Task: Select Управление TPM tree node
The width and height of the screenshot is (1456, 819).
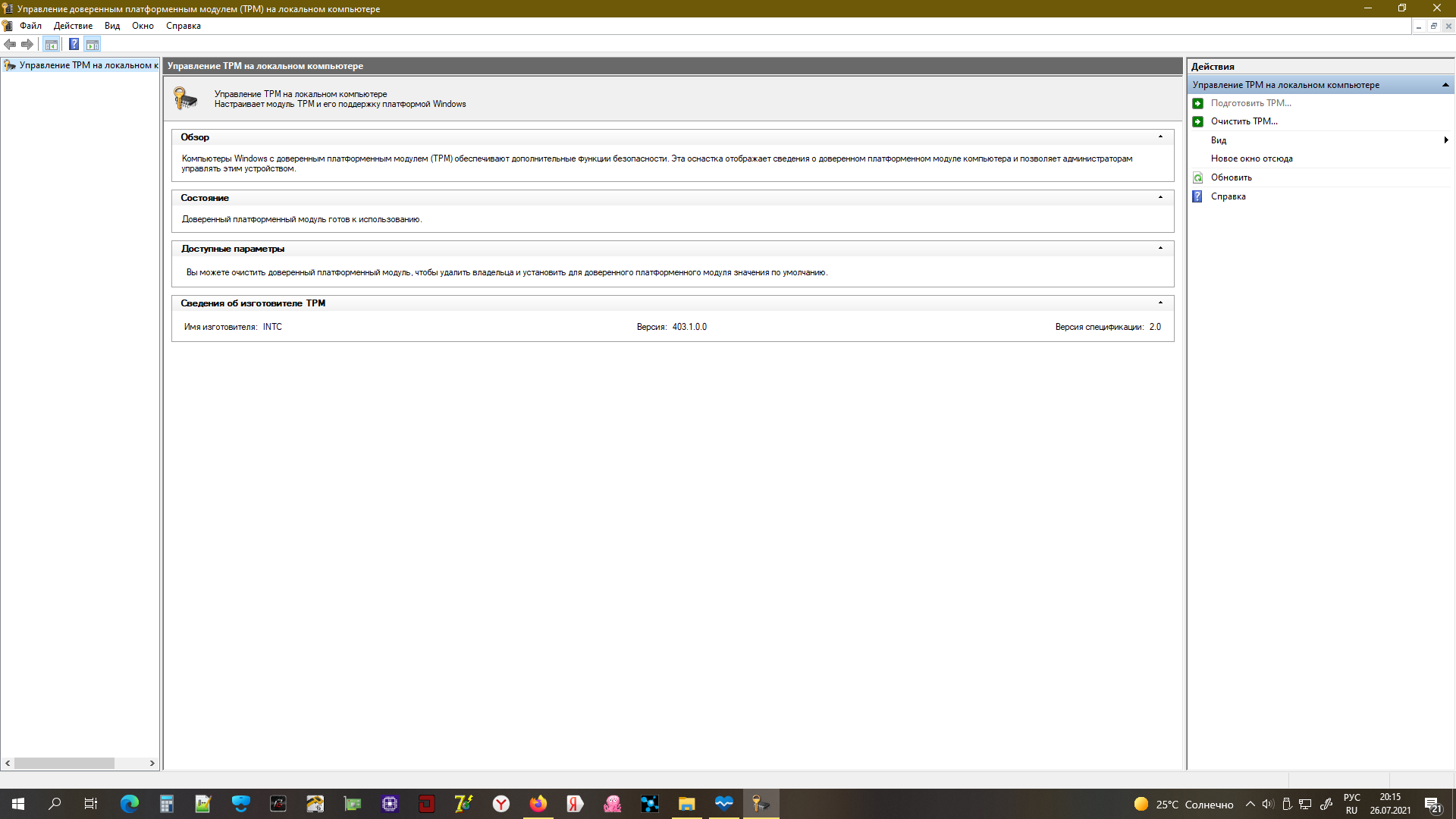Action: (x=87, y=65)
